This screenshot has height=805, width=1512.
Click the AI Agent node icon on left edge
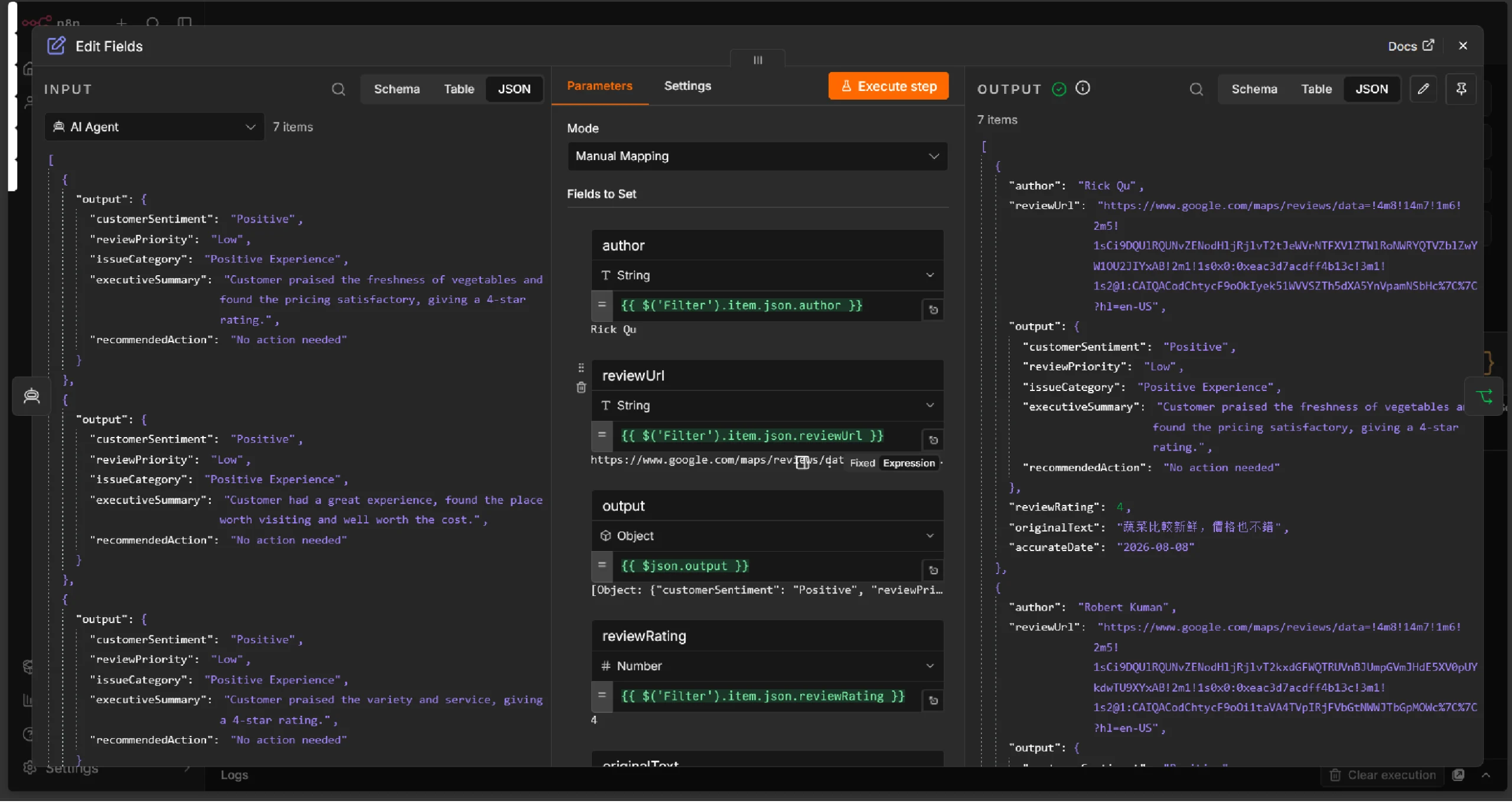coord(31,397)
